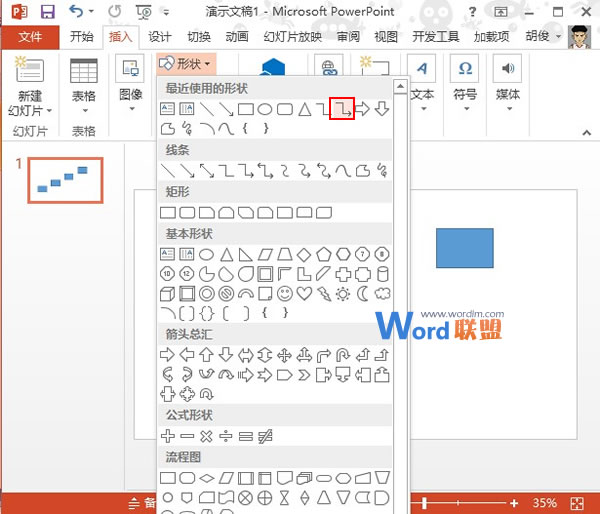Screen dimensions: 600x514
Task: Select slide 1 thumbnail in the panel
Action: coord(65,180)
